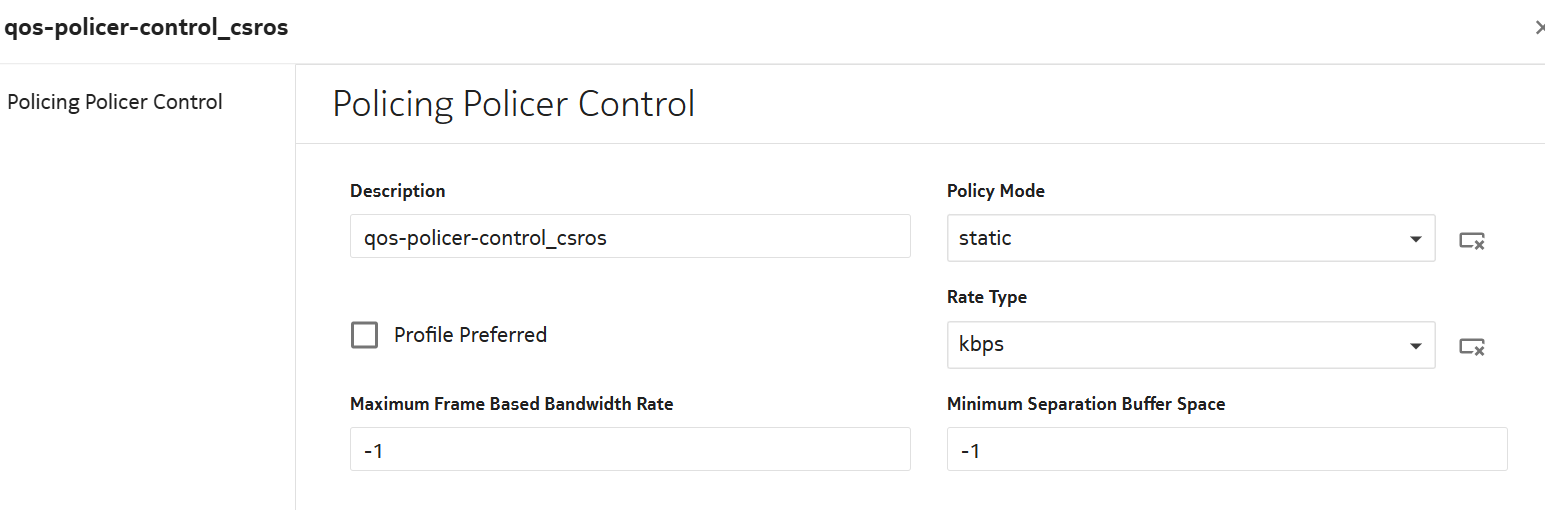Viewport: 1545px width, 510px height.
Task: Focus the Description text field
Action: click(x=630, y=238)
